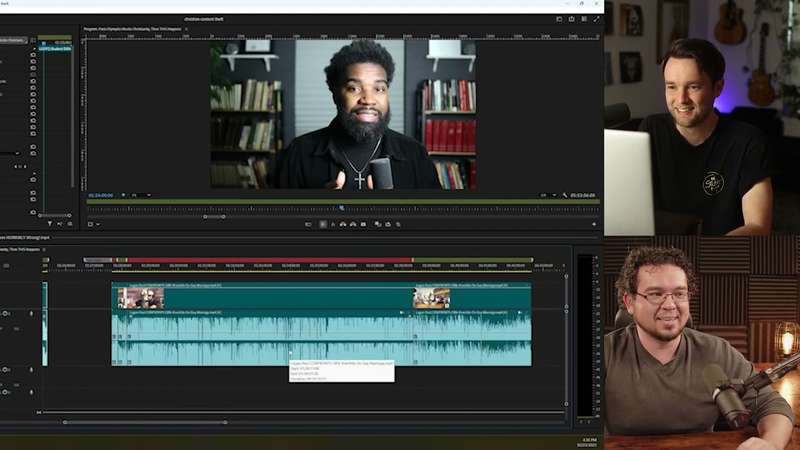Open the Program monitor settings wrench
The image size is (800, 450).
(564, 195)
